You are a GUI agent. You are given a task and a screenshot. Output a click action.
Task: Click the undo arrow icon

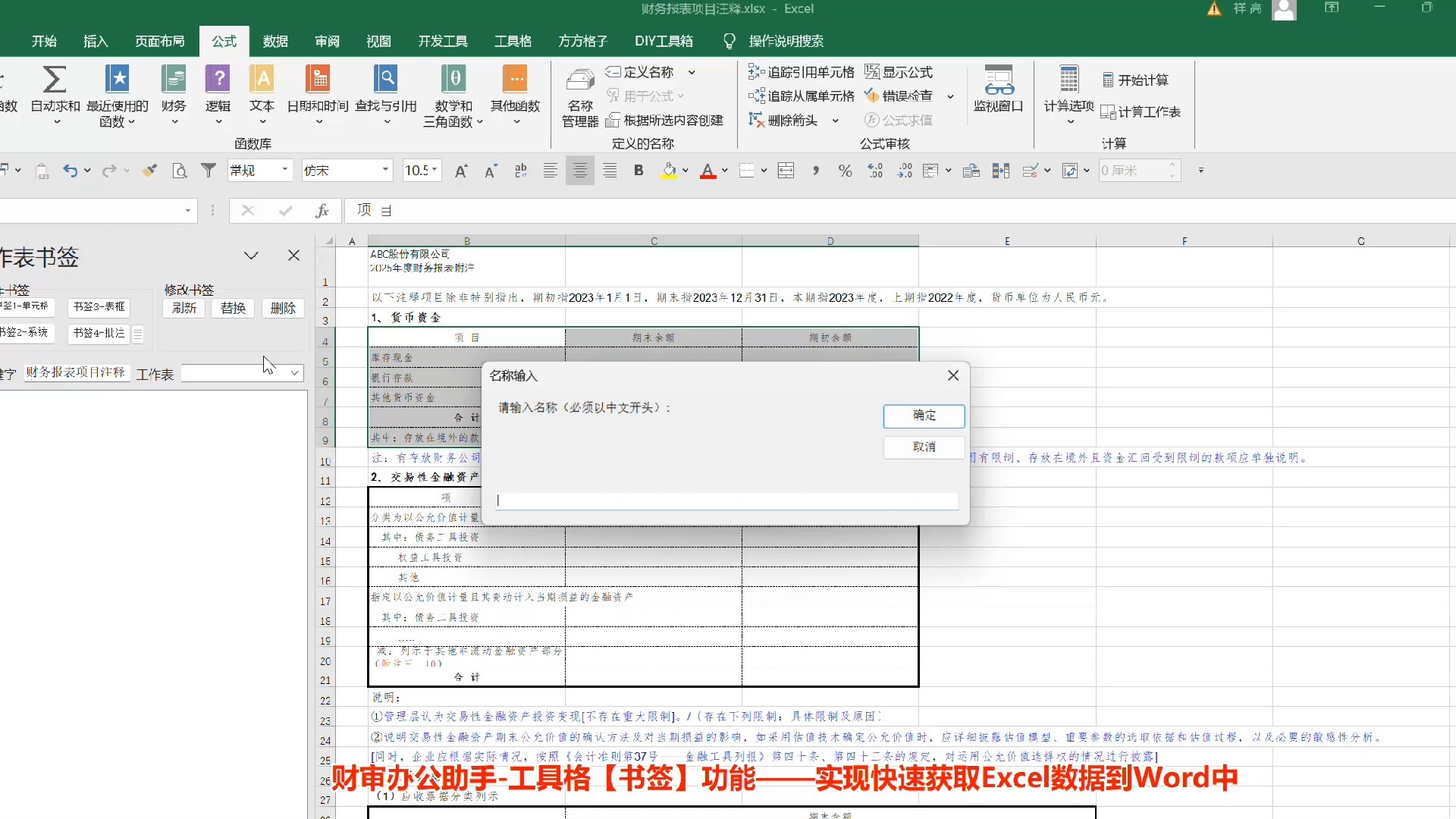[x=70, y=171]
